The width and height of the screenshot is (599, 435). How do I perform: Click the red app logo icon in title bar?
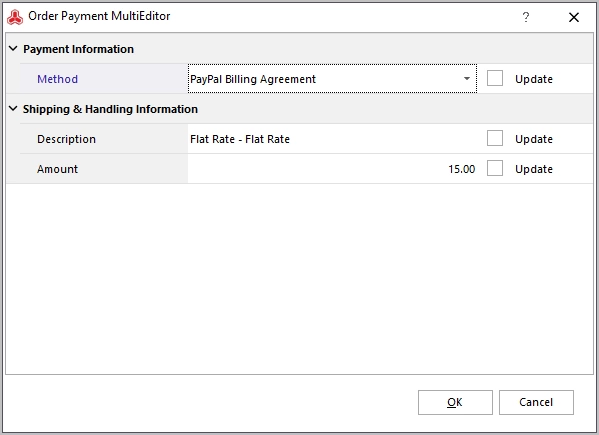click(x=15, y=17)
